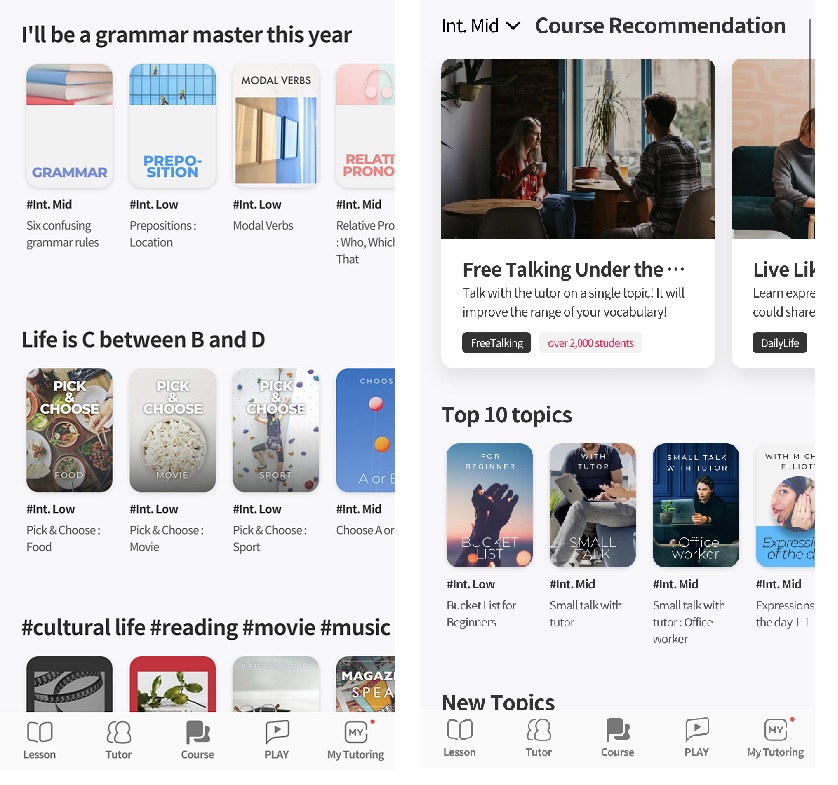Tap Tutor icon in left navigation bar
Screen dimensions: 838x785
[118, 740]
